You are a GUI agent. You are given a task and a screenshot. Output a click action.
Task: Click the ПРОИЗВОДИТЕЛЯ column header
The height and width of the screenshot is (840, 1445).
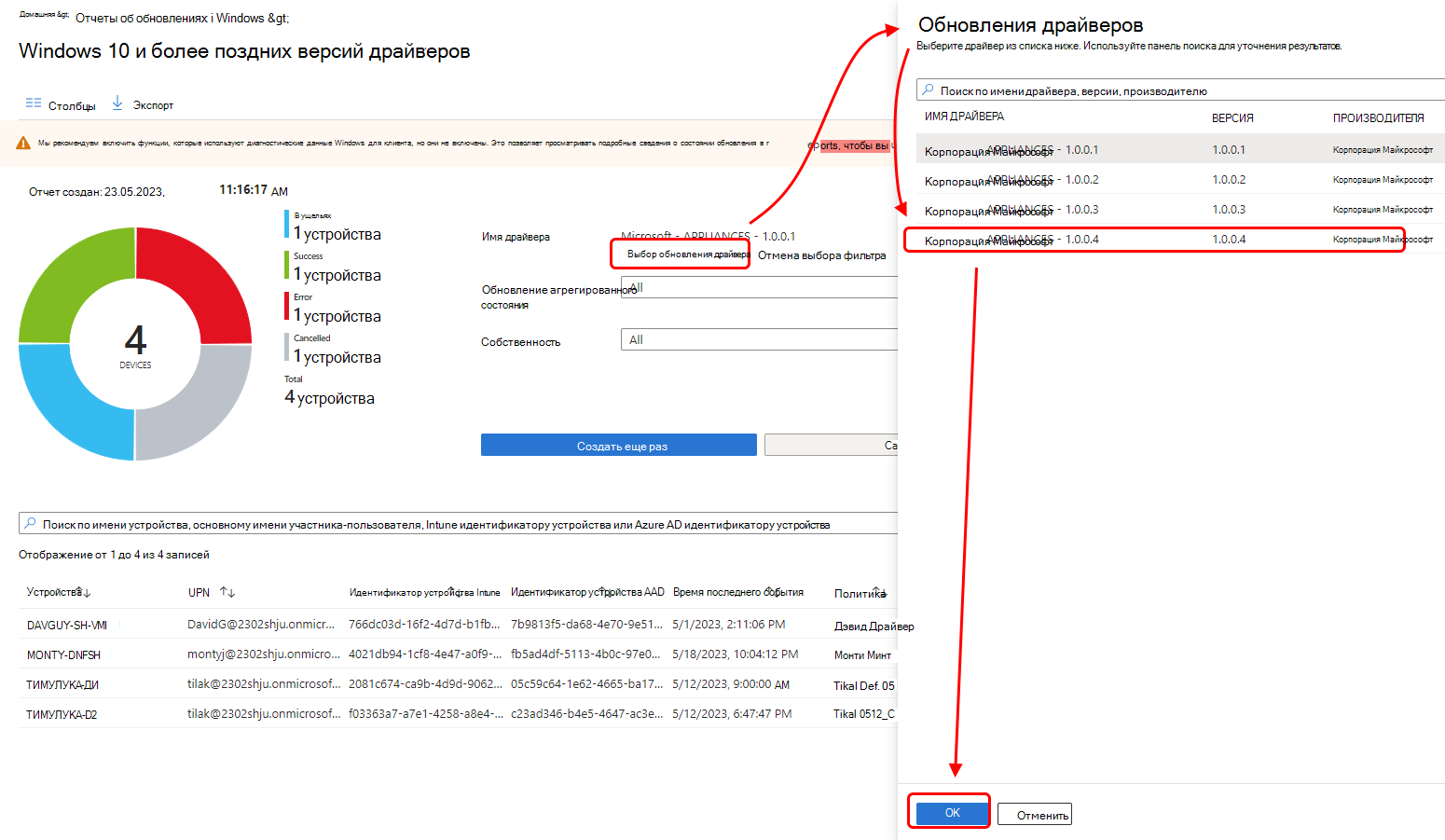point(1378,117)
